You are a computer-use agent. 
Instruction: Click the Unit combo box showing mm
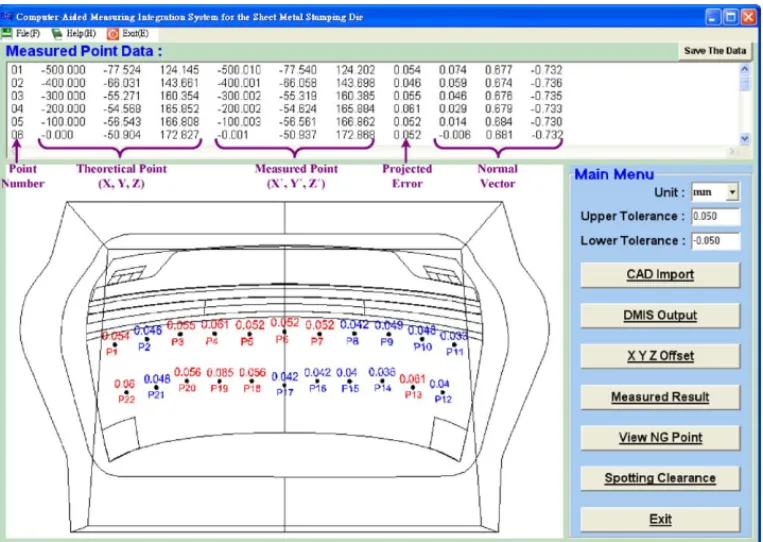point(715,192)
